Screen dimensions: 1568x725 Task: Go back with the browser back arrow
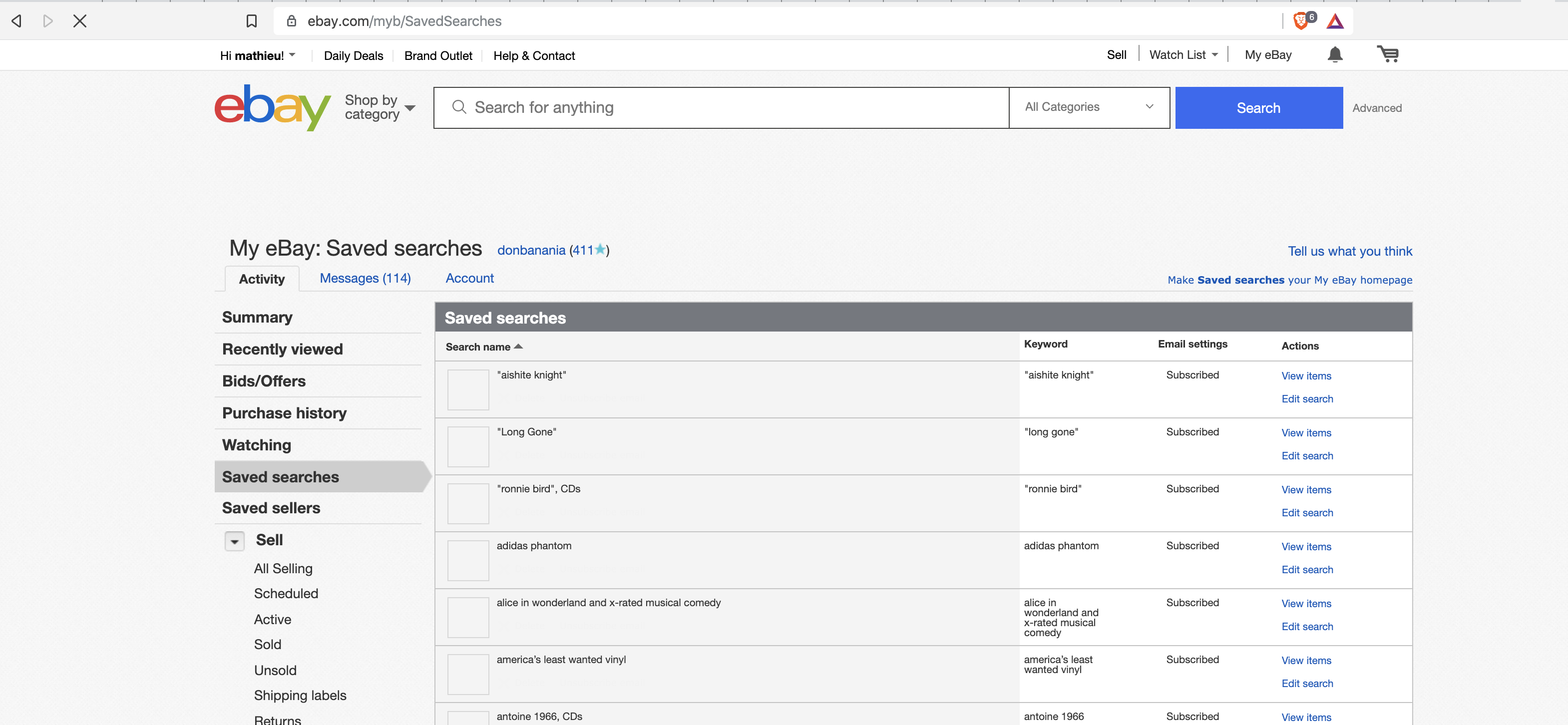[x=17, y=21]
